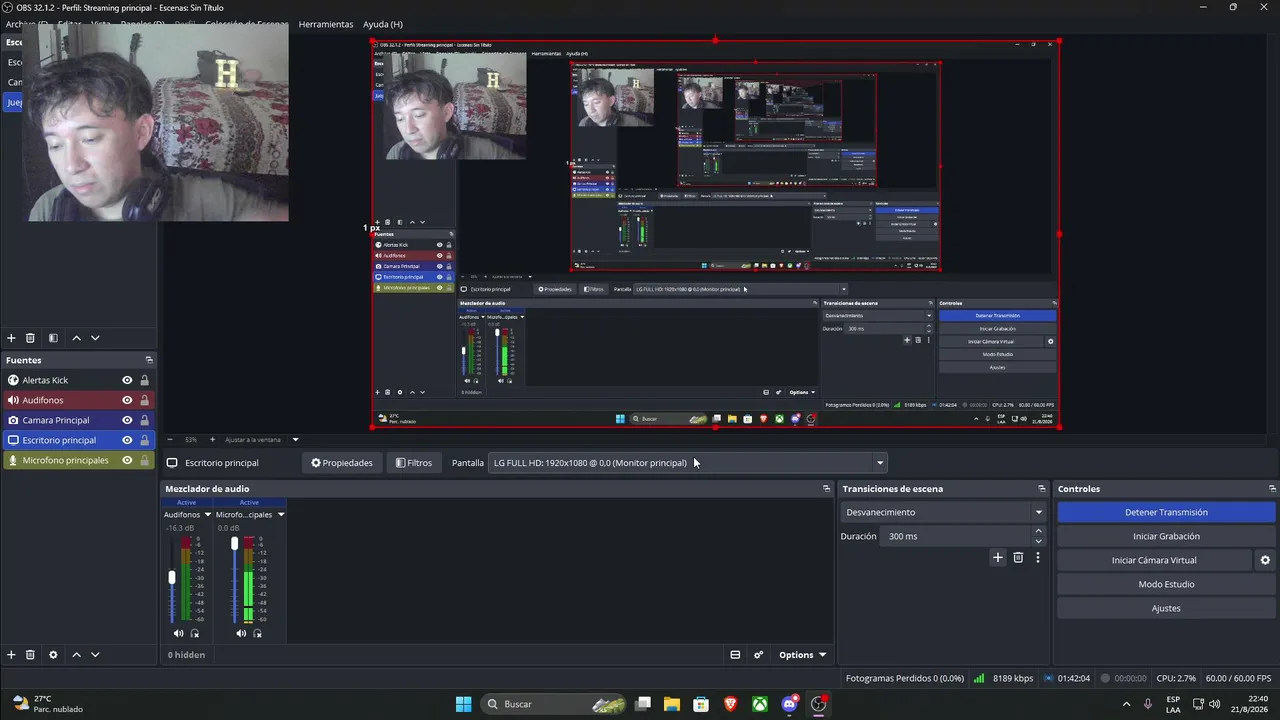Add a new scene with the plus icon
This screenshot has width=1280, height=720.
pyautogui.click(x=11, y=338)
